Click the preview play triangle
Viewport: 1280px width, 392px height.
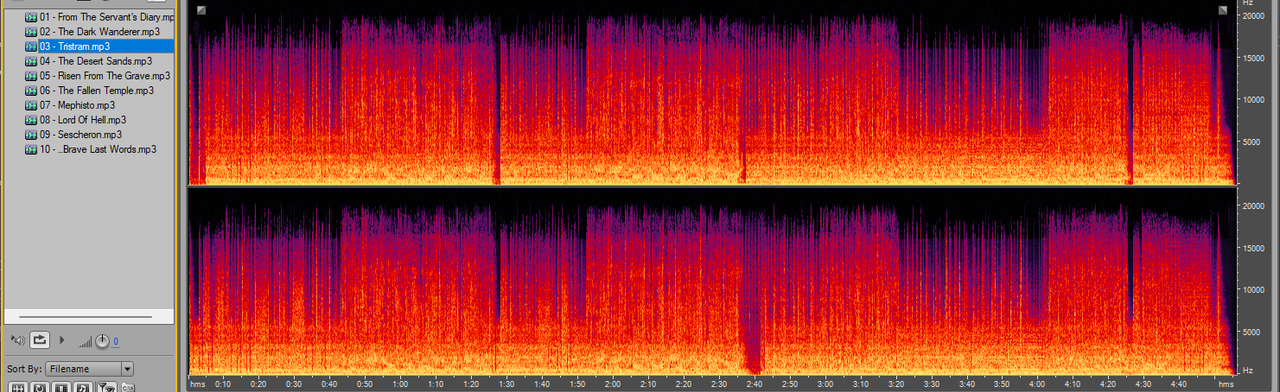62,341
